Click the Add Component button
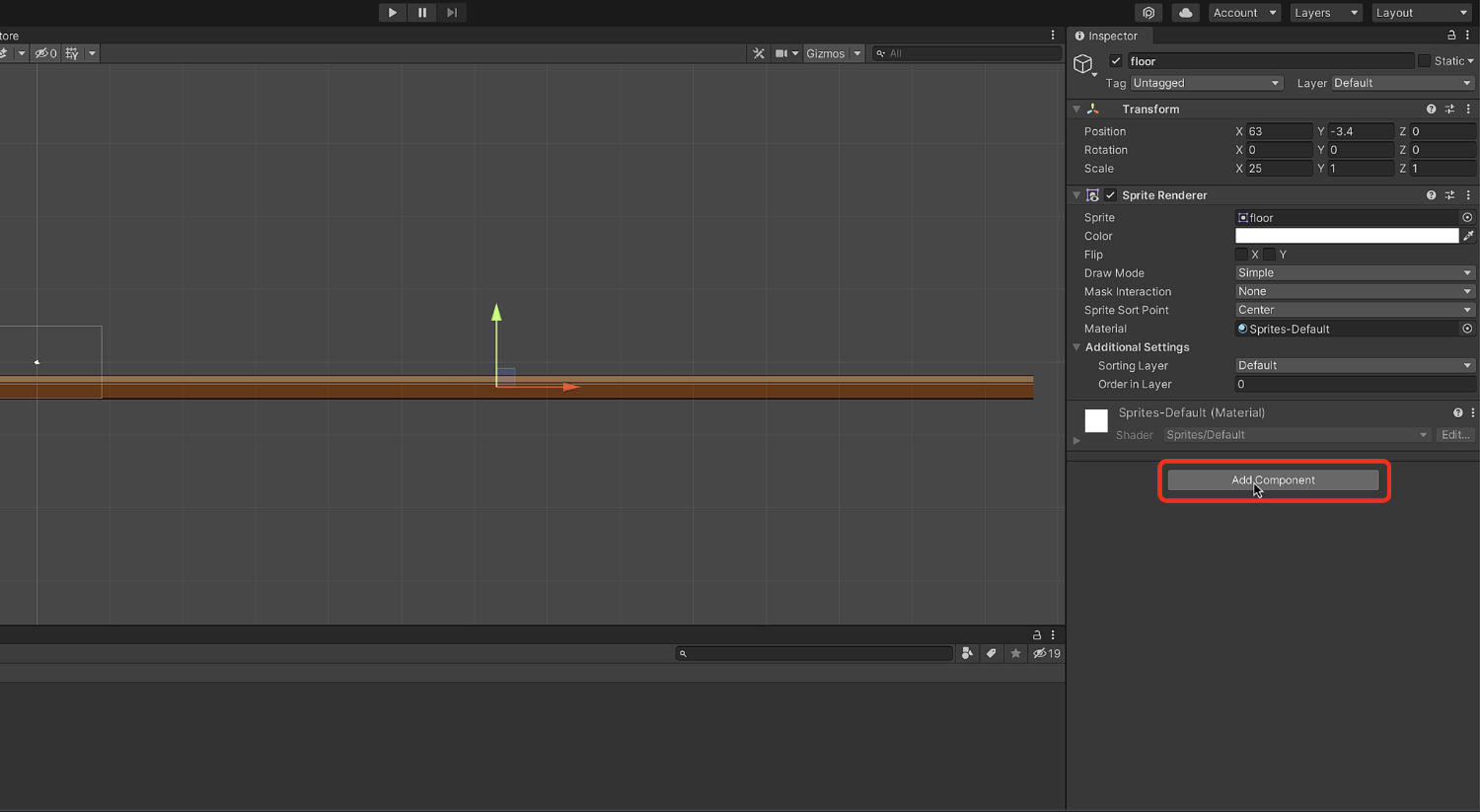1480x812 pixels. point(1273,480)
